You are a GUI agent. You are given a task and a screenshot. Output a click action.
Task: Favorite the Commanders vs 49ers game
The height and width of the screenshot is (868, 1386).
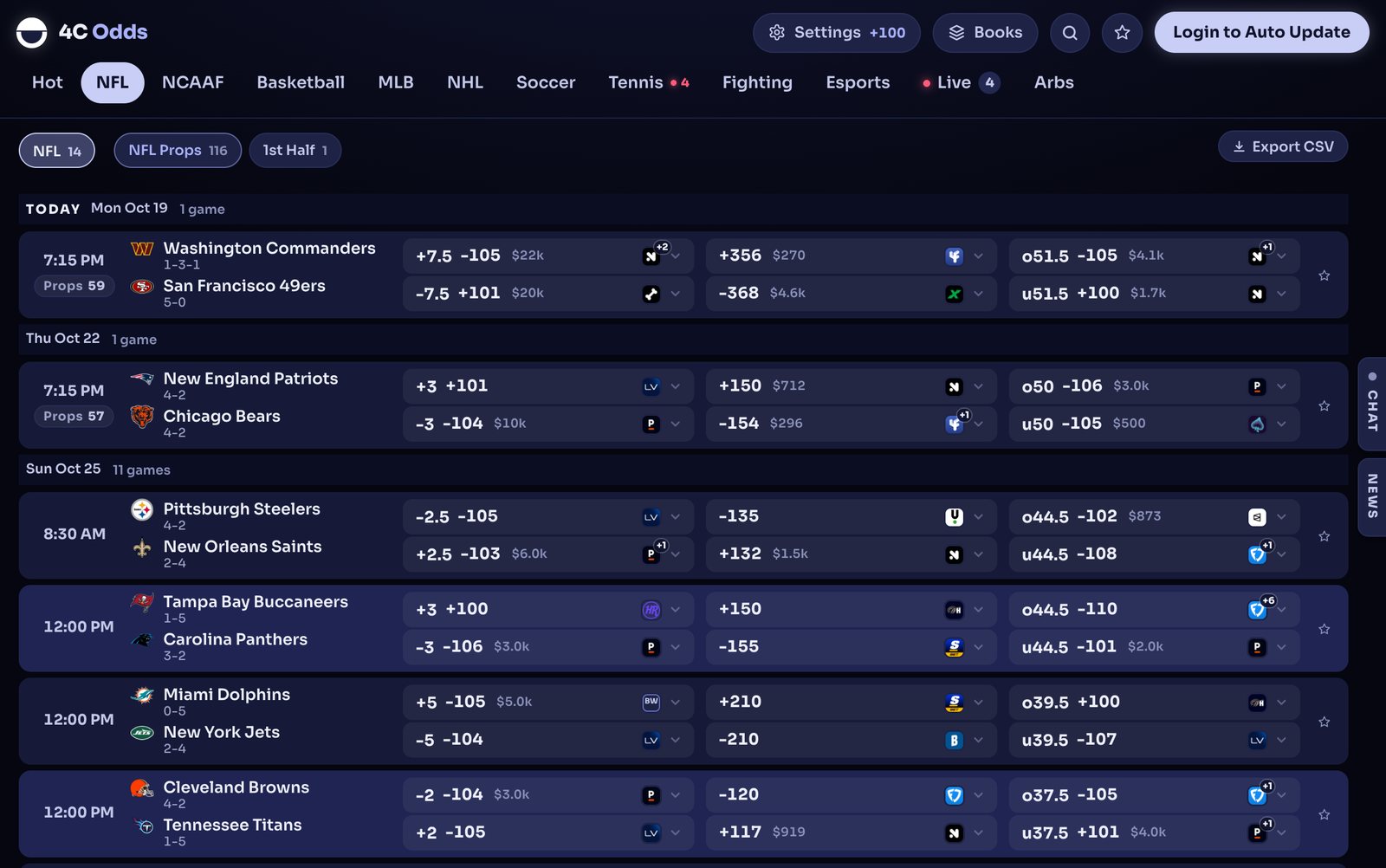1324,275
